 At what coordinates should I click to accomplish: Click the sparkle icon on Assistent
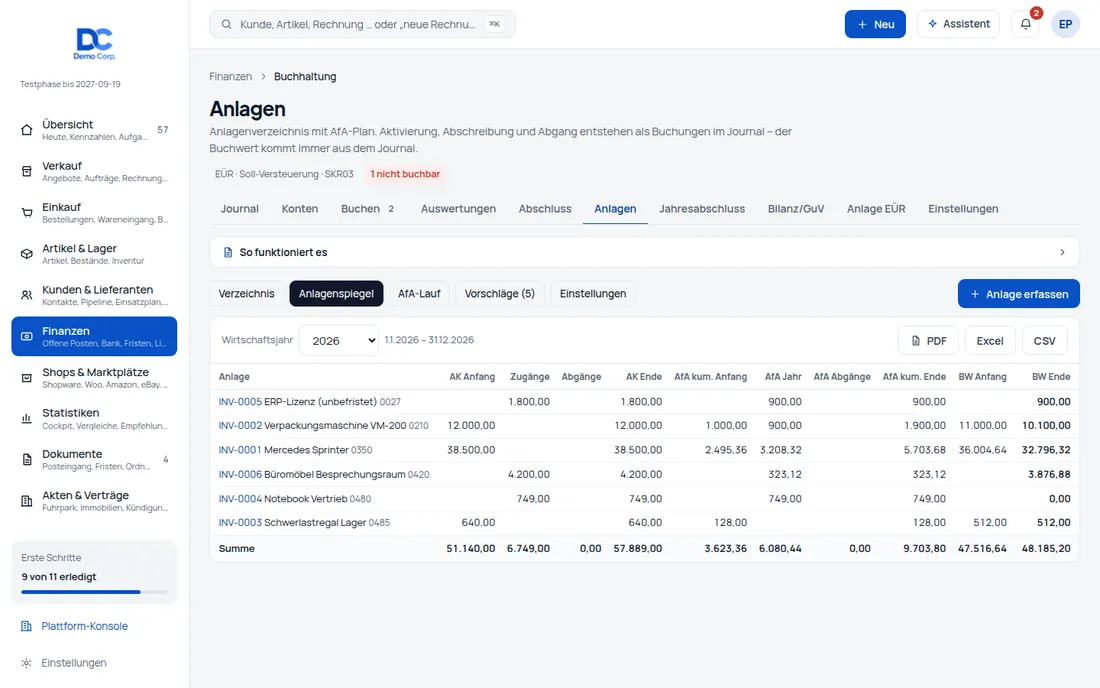click(x=932, y=24)
